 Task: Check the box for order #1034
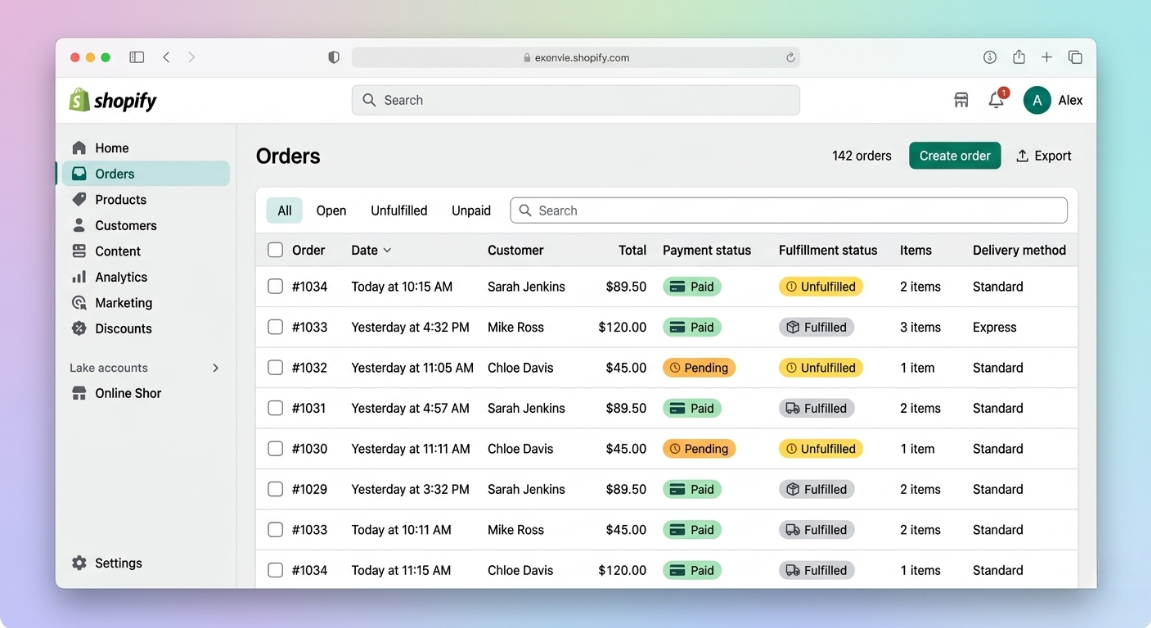click(x=275, y=286)
